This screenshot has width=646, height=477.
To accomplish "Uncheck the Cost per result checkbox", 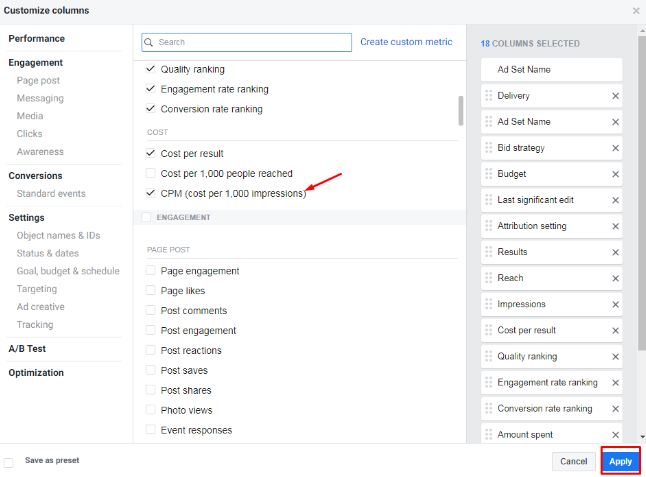I will (x=151, y=154).
